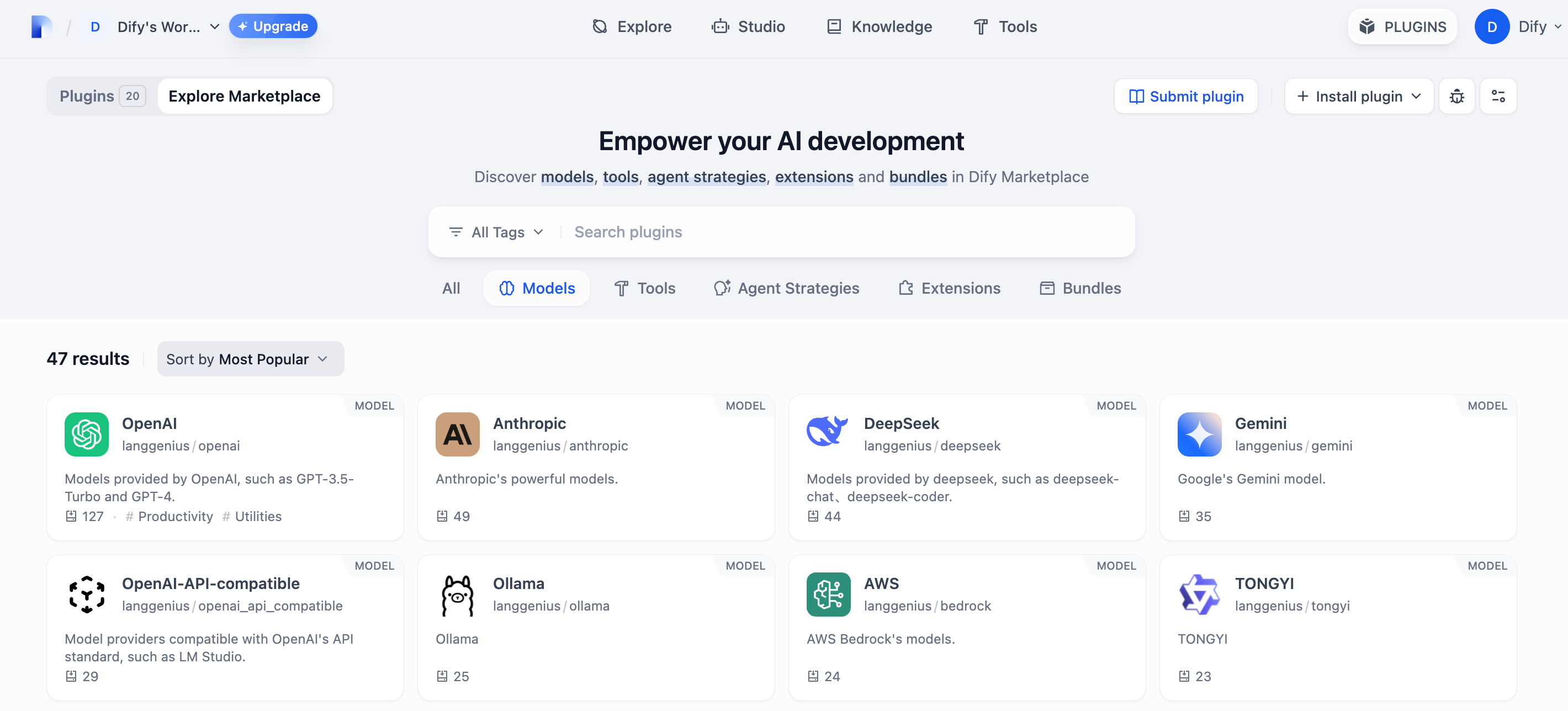
Task: Click the OpenAI-API-compatible plugin icon
Action: (87, 594)
